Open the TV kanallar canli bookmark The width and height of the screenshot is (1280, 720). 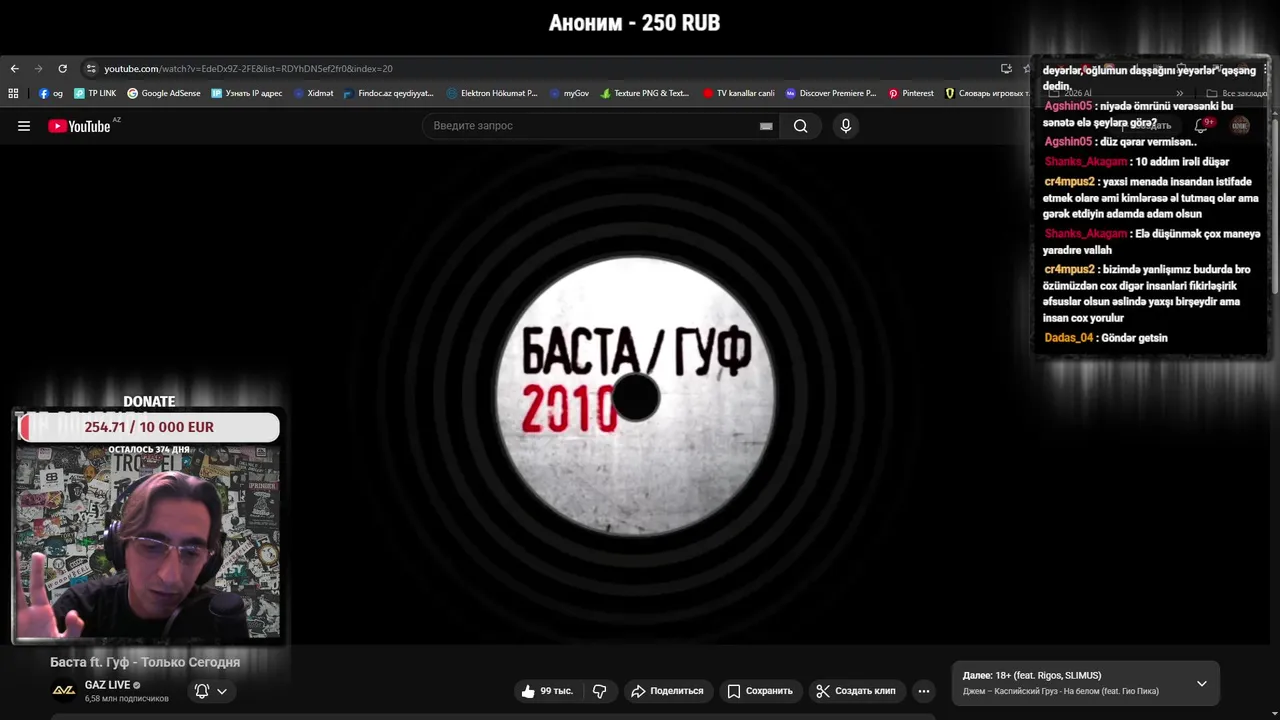point(739,93)
